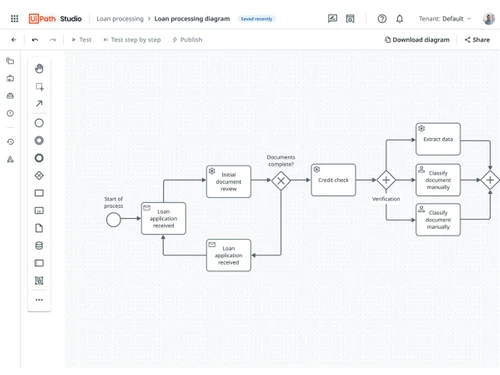Open the info circle sidebar icon

[10, 113]
